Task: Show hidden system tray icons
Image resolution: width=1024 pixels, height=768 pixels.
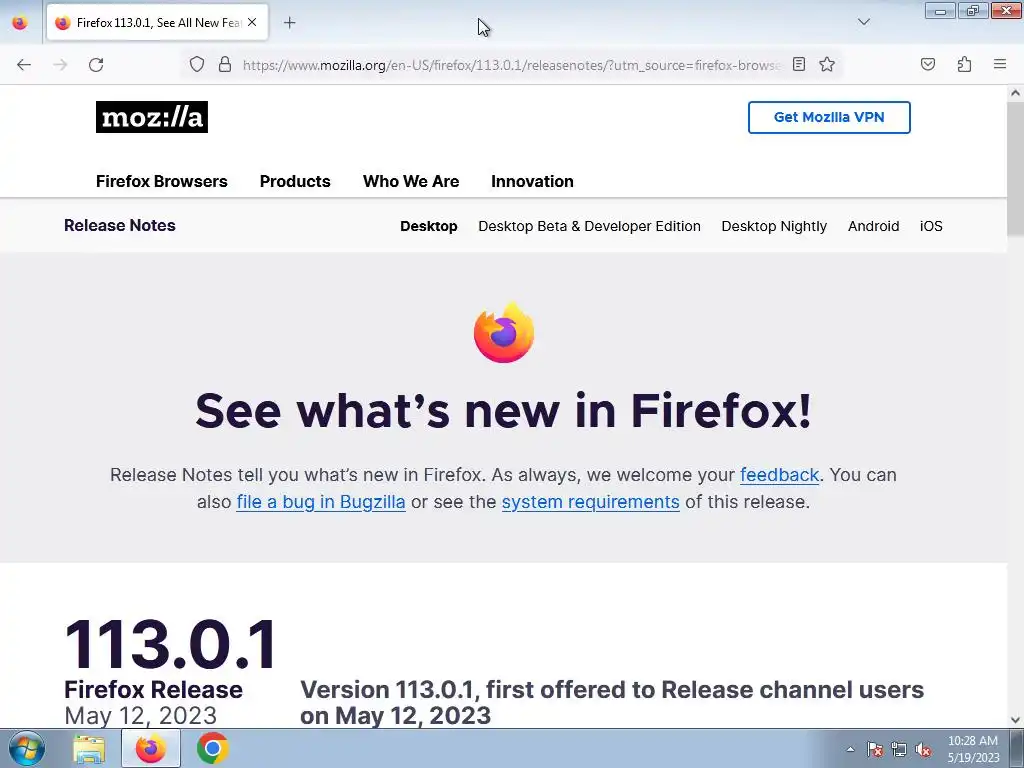Action: (x=850, y=749)
